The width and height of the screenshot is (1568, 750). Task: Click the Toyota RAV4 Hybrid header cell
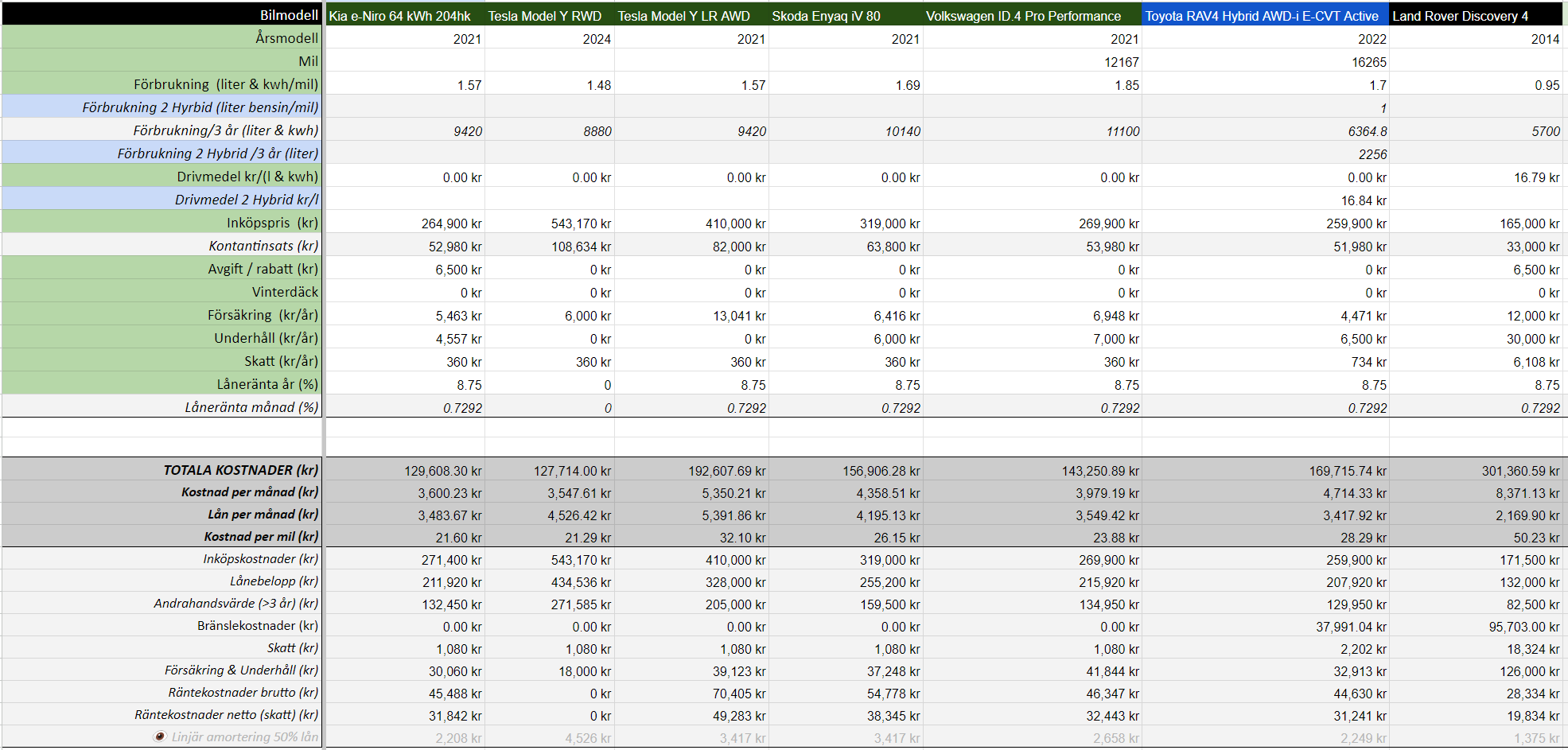click(1262, 16)
